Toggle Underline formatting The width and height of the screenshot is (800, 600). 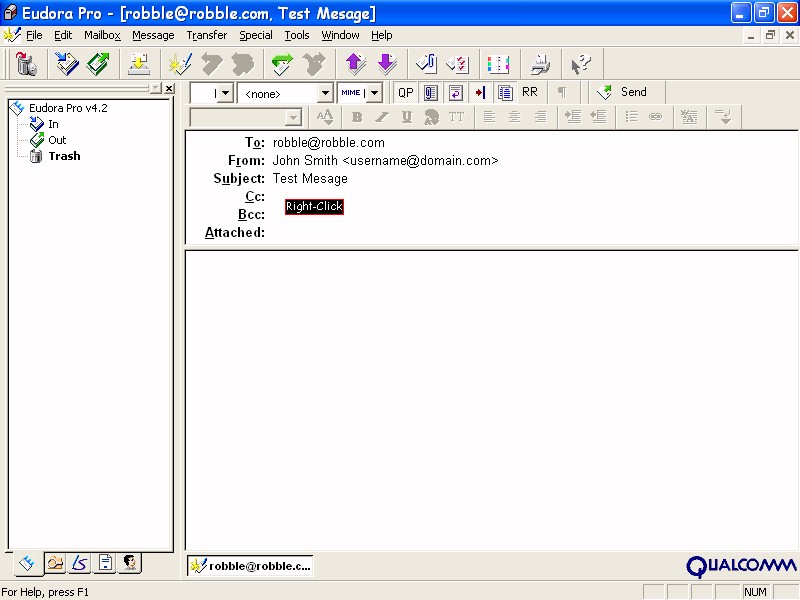[x=407, y=117]
